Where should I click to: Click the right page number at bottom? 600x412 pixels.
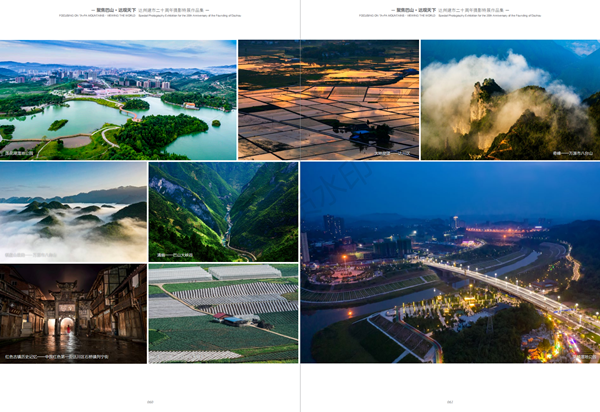click(451, 402)
